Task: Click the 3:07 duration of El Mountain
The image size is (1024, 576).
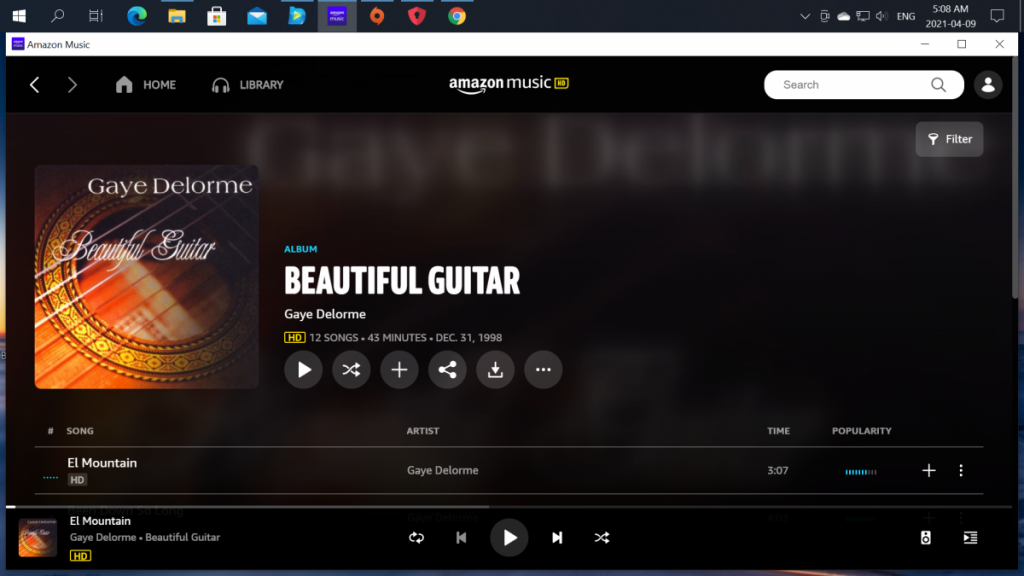Action: pos(777,470)
